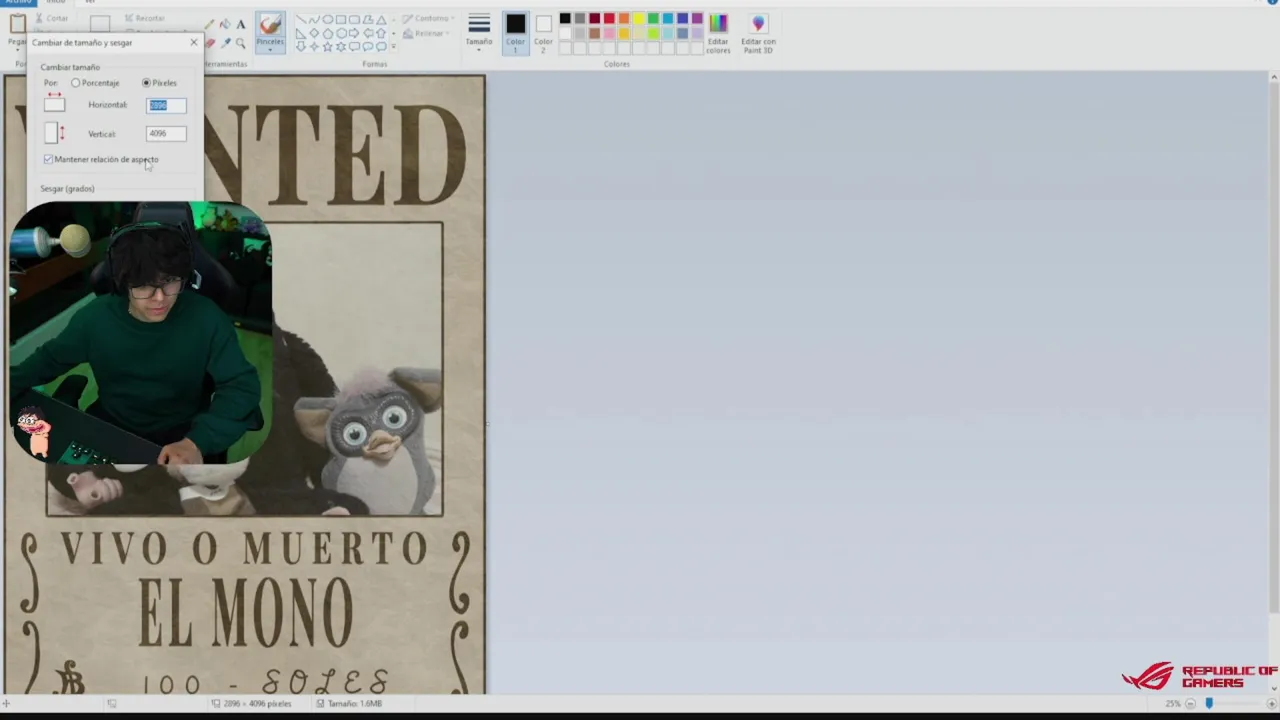
Task: Click Cortar scissors command
Action: tap(52, 18)
